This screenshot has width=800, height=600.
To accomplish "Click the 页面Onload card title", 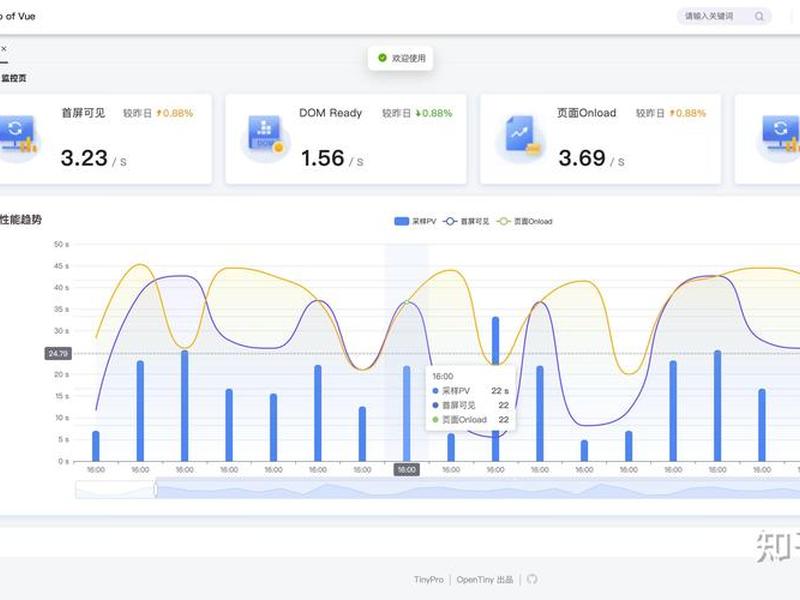I will click(x=586, y=113).
